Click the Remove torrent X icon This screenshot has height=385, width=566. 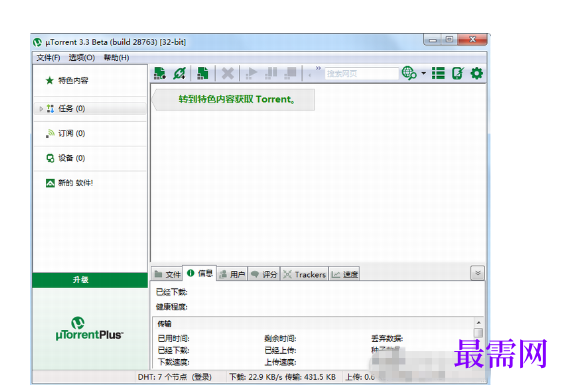227,73
